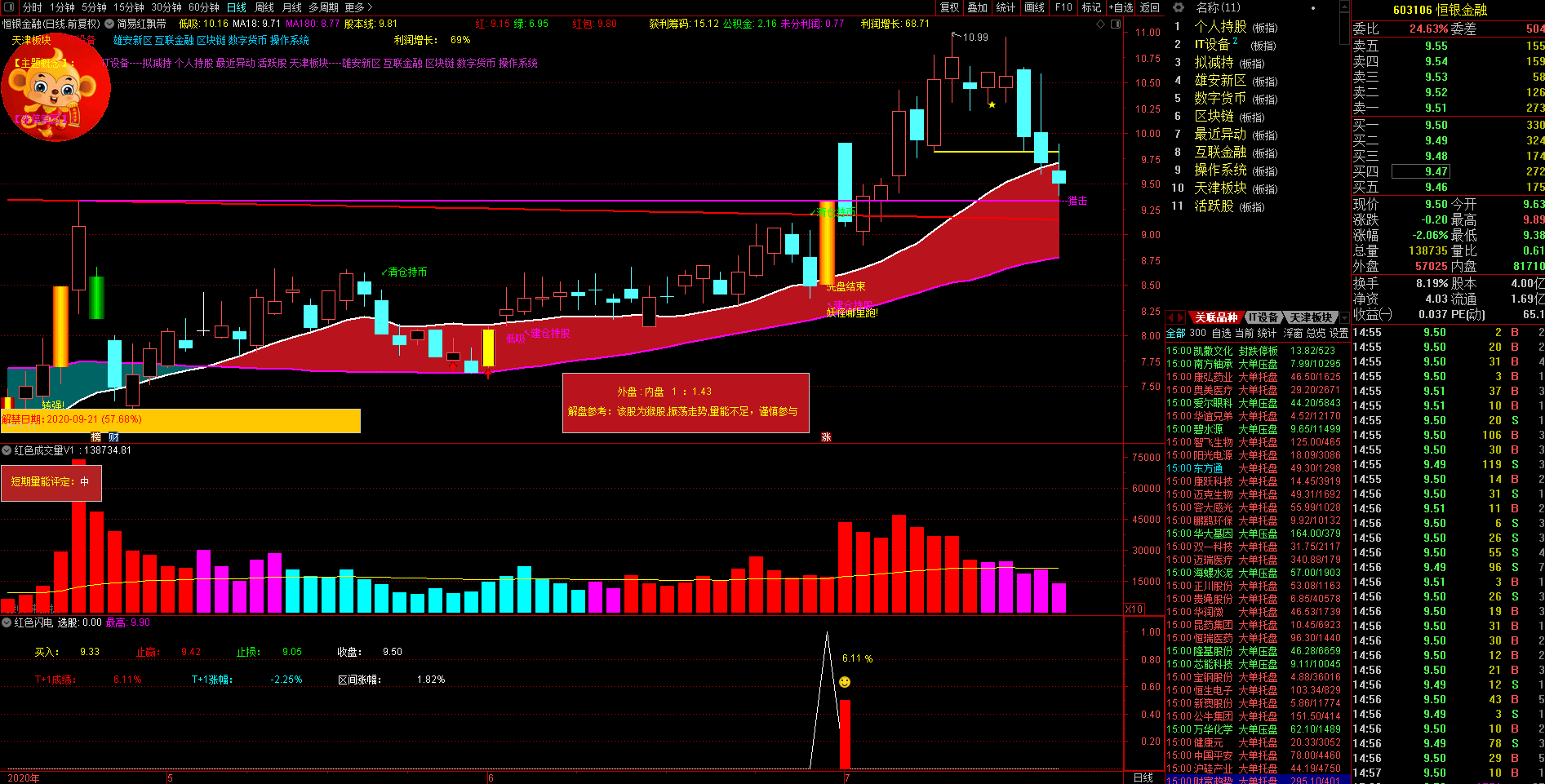Click the X10 volume scale toggle
Screen dimensions: 1545x784
[x=1134, y=609]
